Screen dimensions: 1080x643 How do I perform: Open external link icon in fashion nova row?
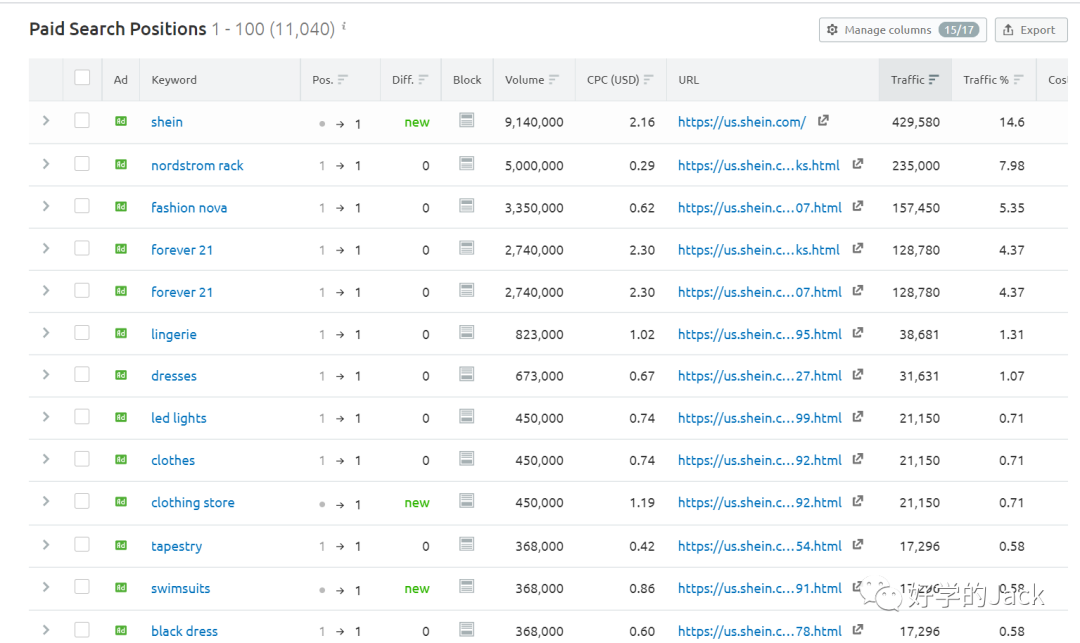point(857,206)
